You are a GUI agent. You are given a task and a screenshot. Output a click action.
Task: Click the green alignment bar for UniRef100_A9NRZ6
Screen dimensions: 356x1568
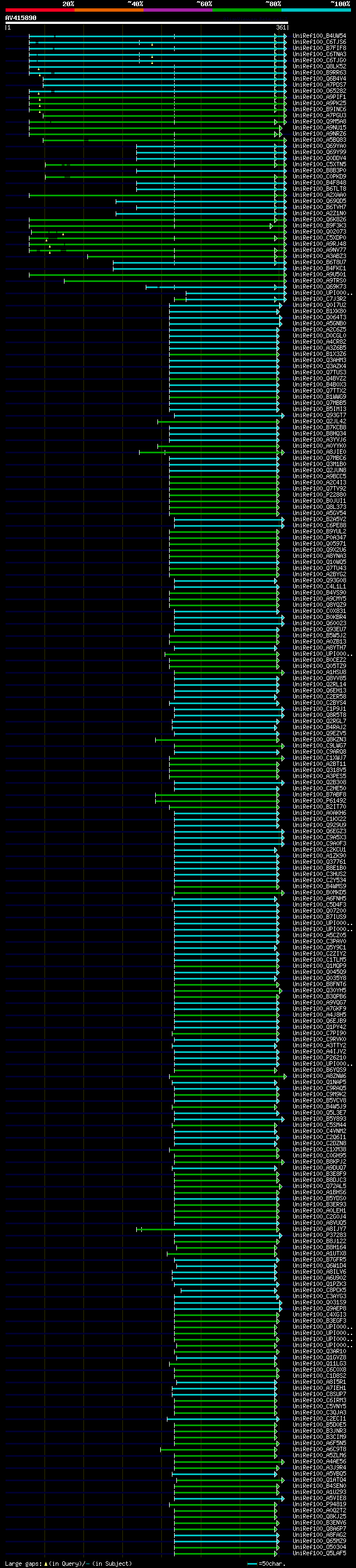(155, 134)
